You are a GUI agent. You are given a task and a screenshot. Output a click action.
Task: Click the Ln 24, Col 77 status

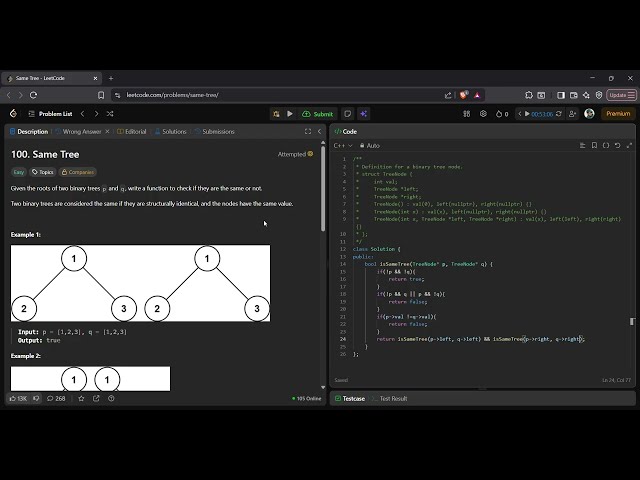[x=616, y=380]
